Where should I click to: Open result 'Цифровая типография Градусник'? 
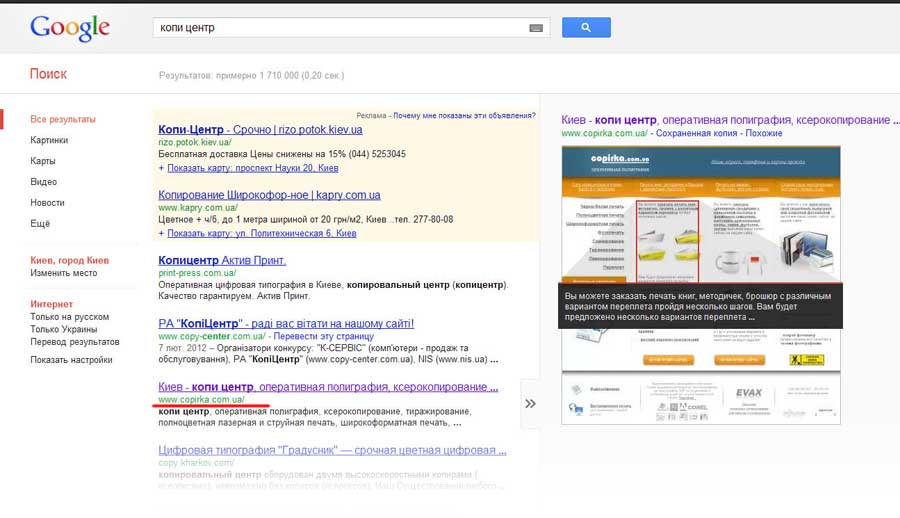[x=332, y=450]
